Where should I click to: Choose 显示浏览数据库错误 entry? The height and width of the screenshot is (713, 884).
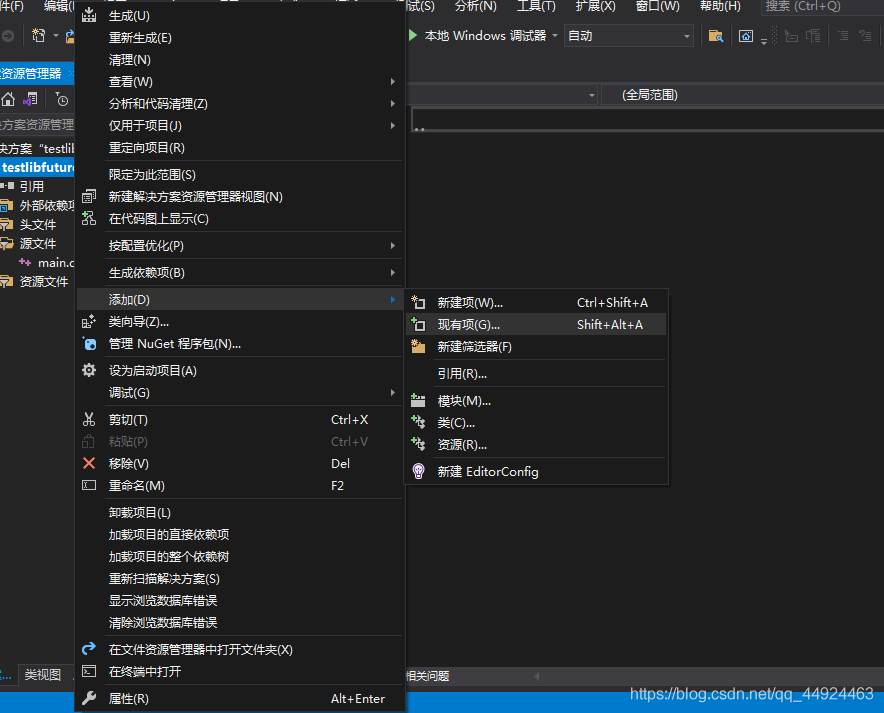(240, 600)
